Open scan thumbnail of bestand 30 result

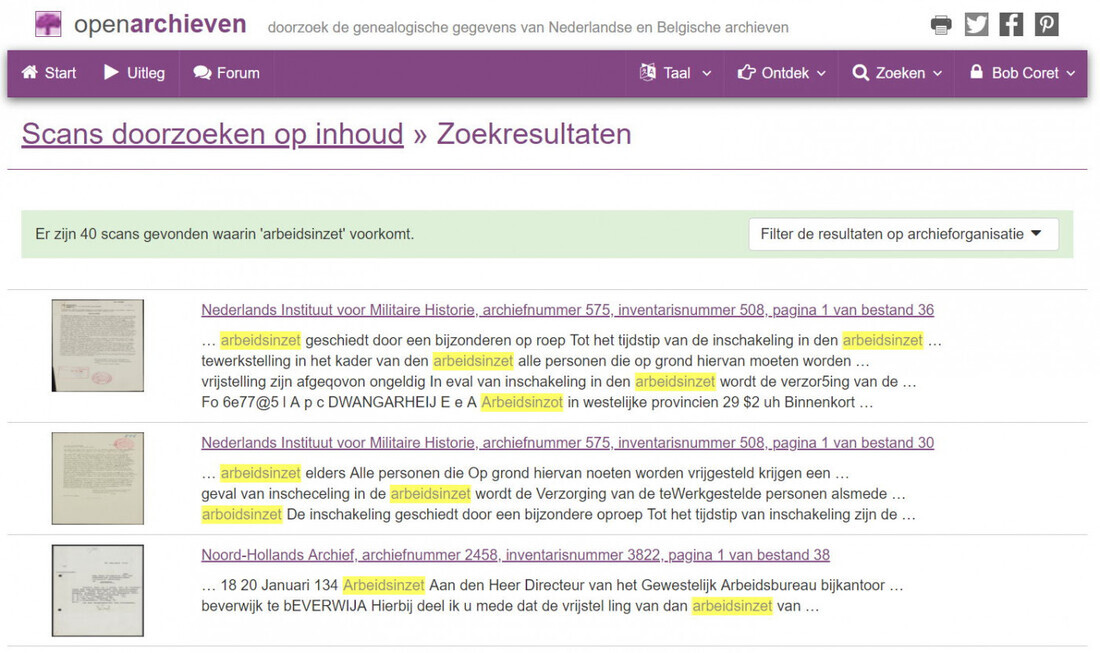98,478
